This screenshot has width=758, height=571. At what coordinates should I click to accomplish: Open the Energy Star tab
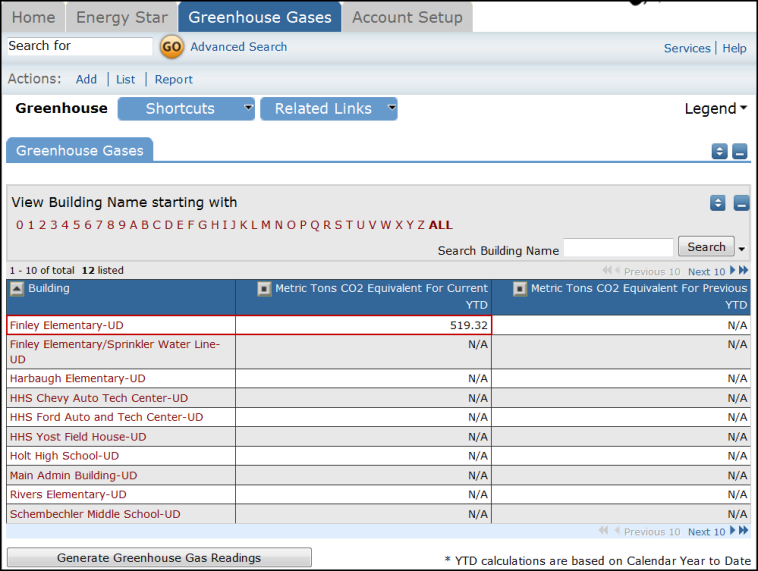tap(122, 17)
